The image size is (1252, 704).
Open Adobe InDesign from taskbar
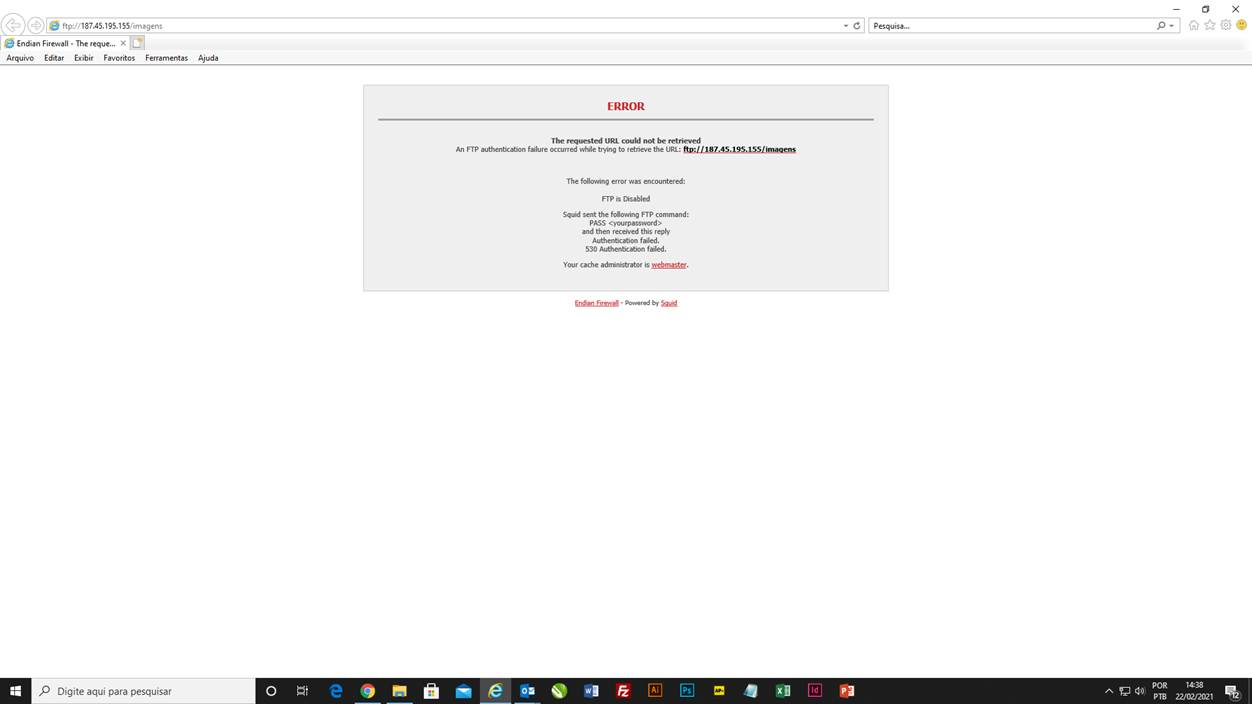pyautogui.click(x=815, y=691)
